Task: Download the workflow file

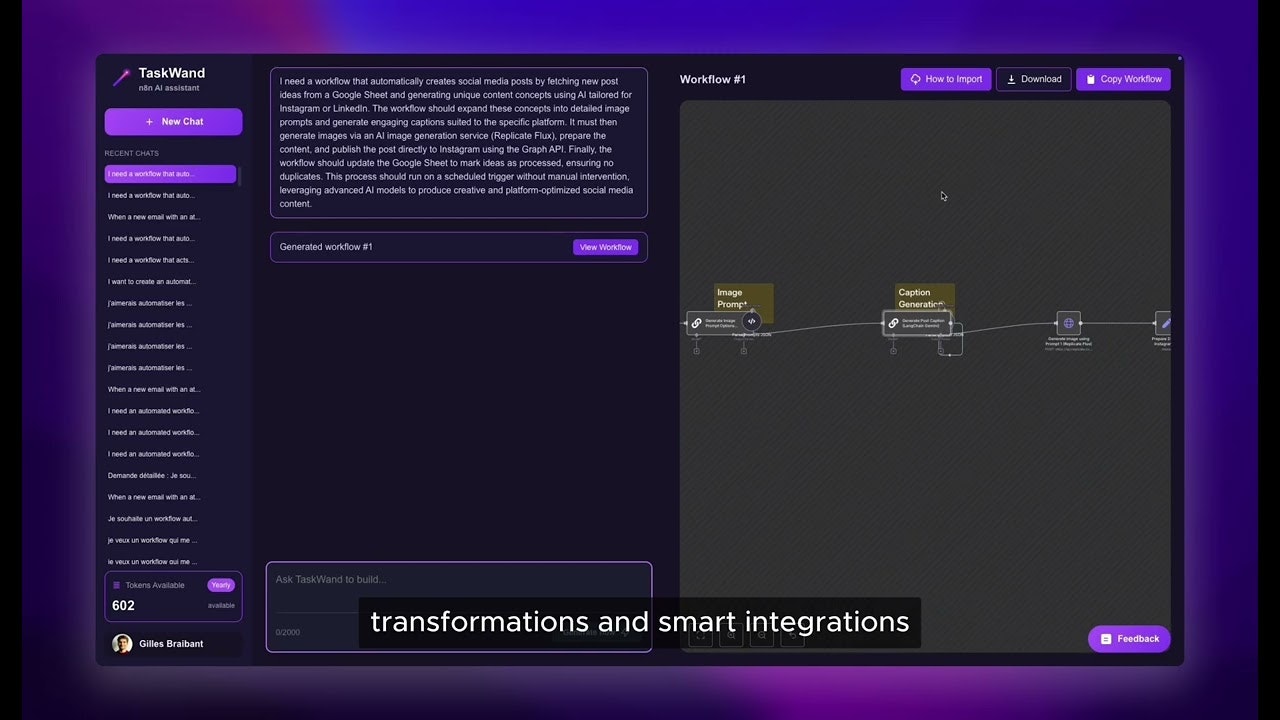Action: pos(1034,79)
